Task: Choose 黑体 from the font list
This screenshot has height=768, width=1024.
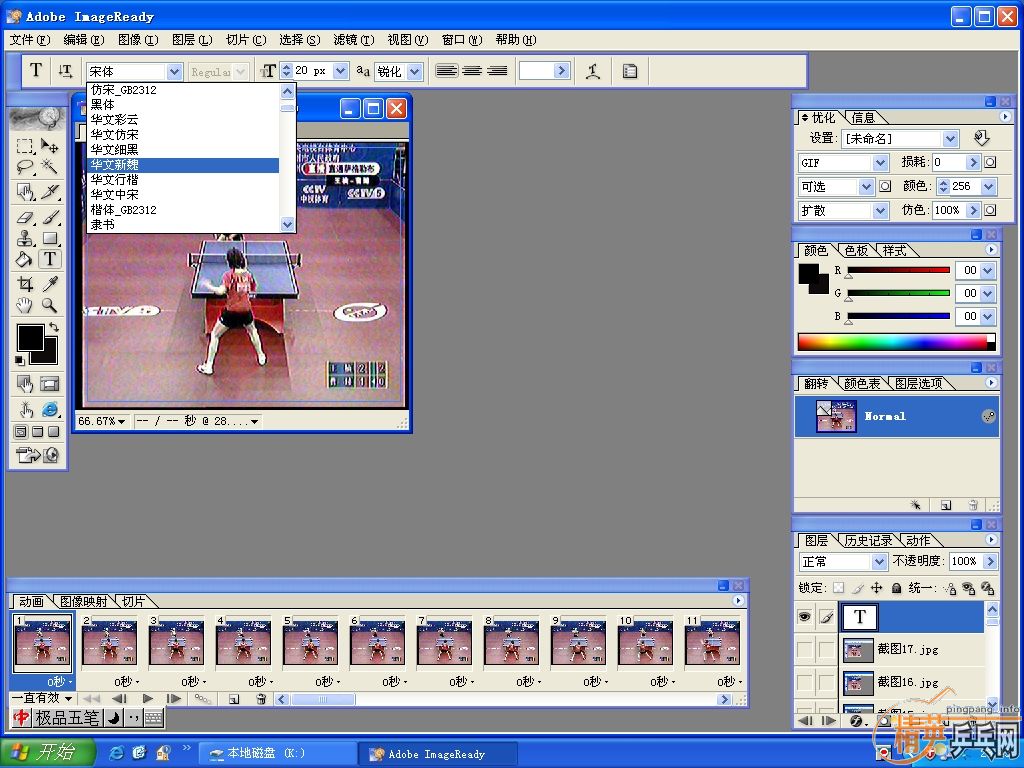Action: click(184, 104)
